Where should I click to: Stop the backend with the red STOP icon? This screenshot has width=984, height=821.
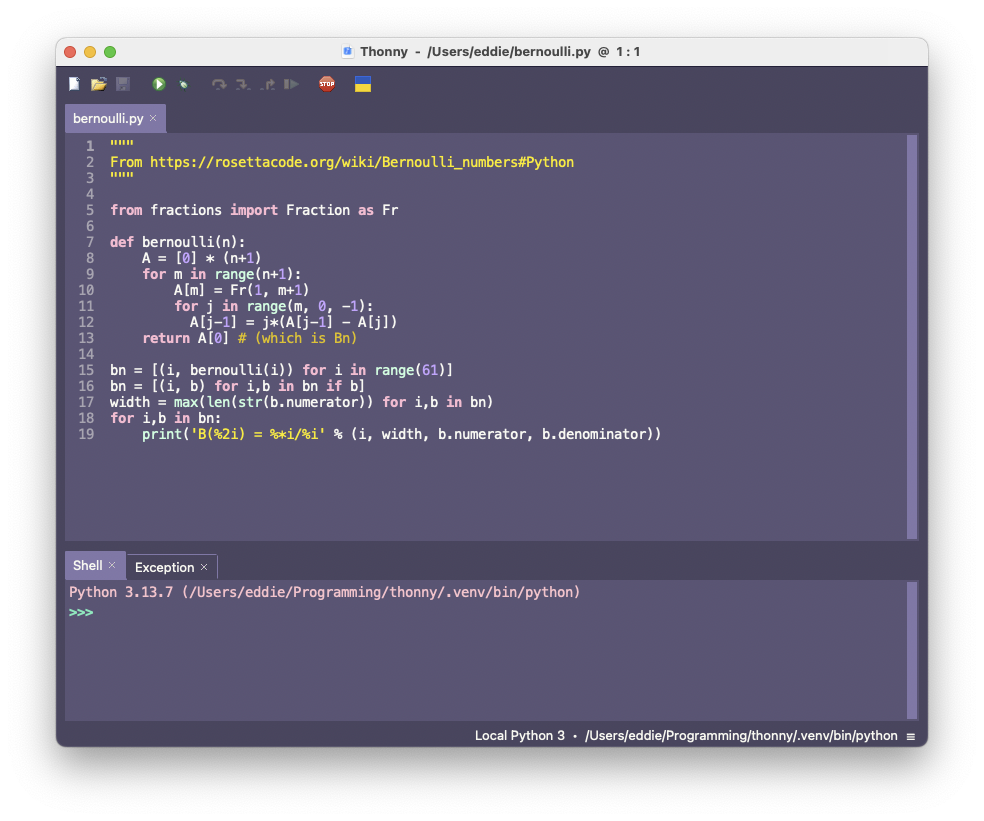coord(327,84)
